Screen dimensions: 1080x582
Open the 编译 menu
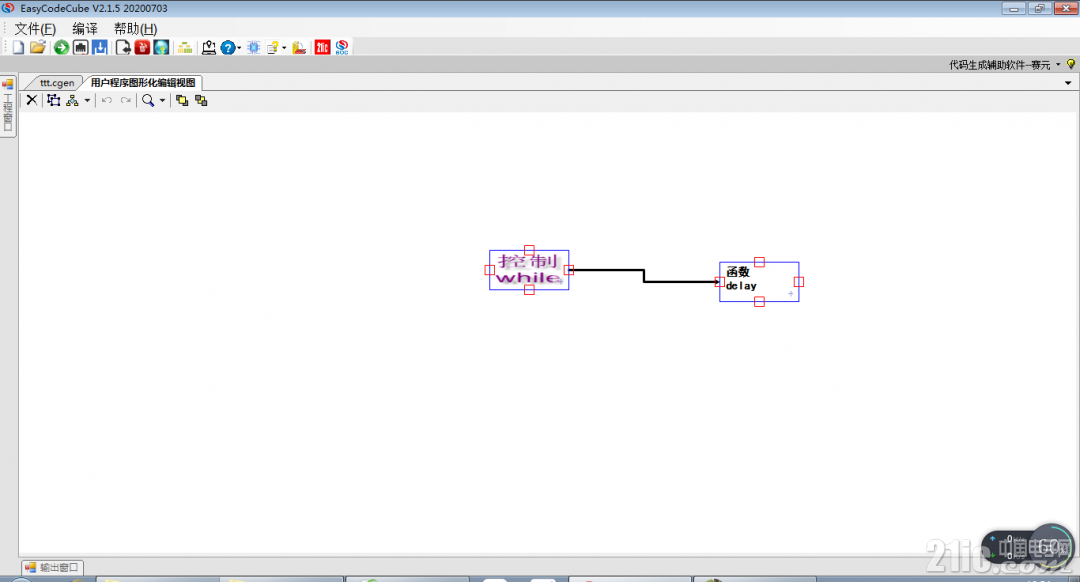[x=85, y=28]
